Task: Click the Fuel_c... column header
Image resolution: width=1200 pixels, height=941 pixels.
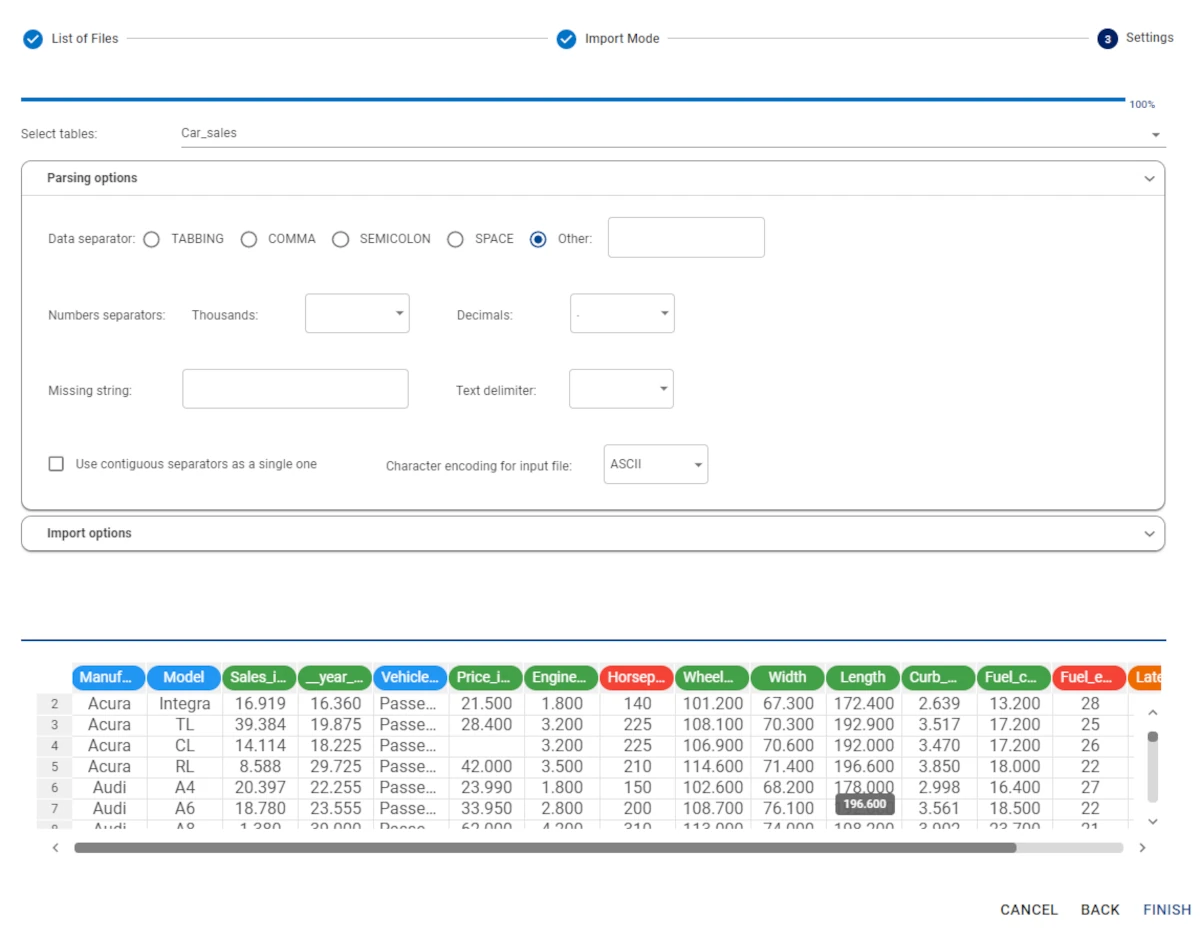Action: pos(1014,677)
